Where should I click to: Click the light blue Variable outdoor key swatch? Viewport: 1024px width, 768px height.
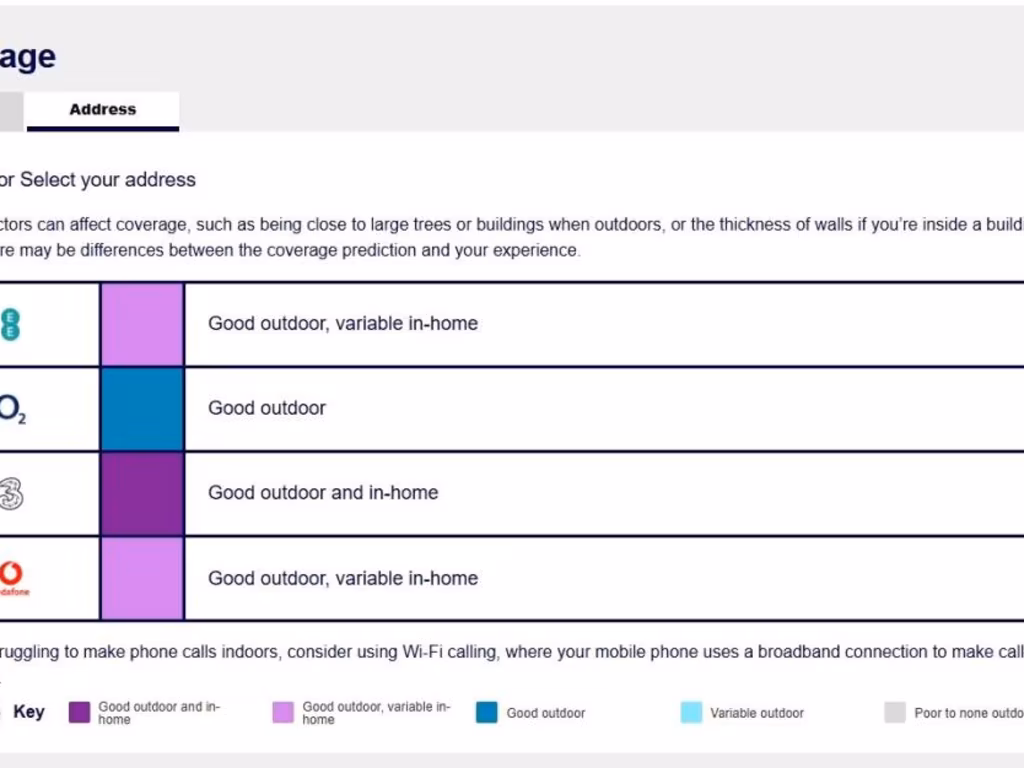[x=691, y=713]
